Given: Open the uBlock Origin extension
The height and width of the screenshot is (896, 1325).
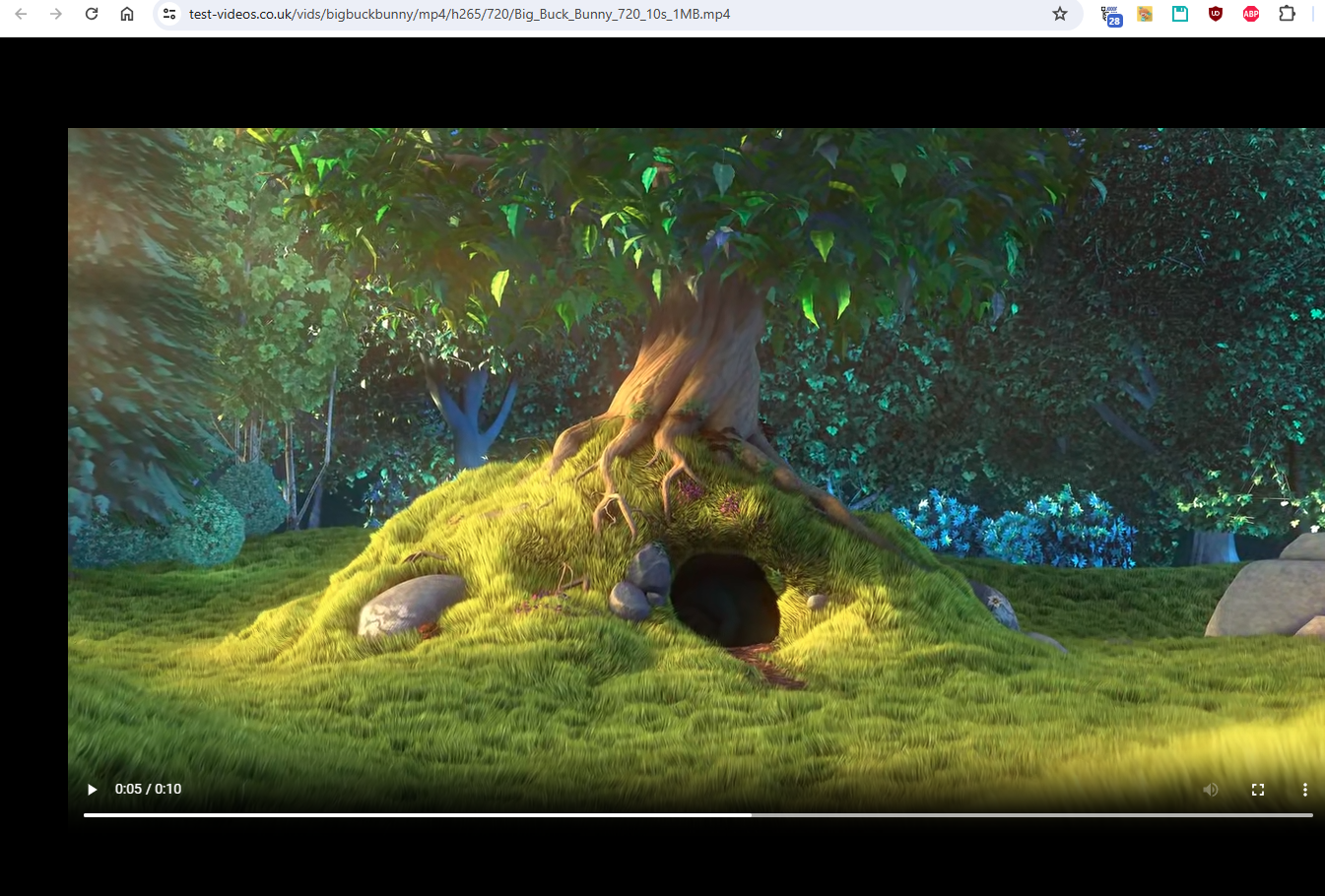Looking at the screenshot, I should click(x=1216, y=14).
